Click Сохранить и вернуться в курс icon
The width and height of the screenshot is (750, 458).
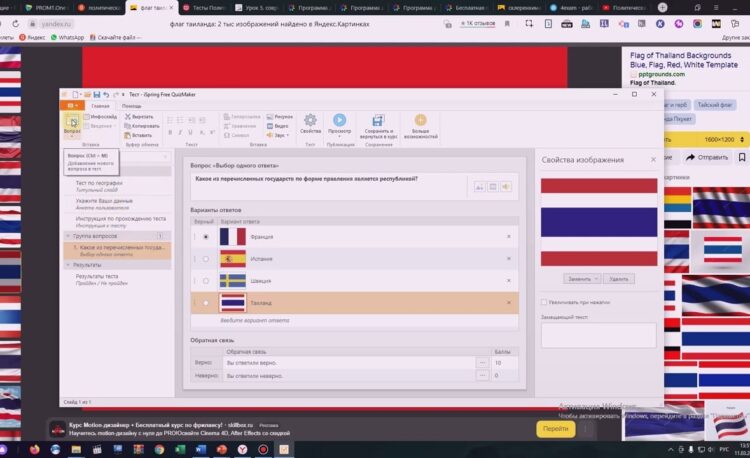click(x=379, y=119)
